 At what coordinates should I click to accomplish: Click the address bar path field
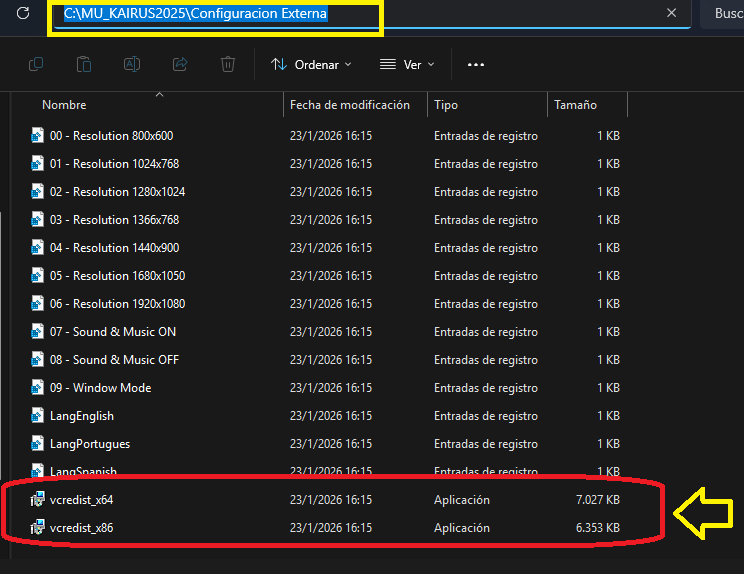450,14
